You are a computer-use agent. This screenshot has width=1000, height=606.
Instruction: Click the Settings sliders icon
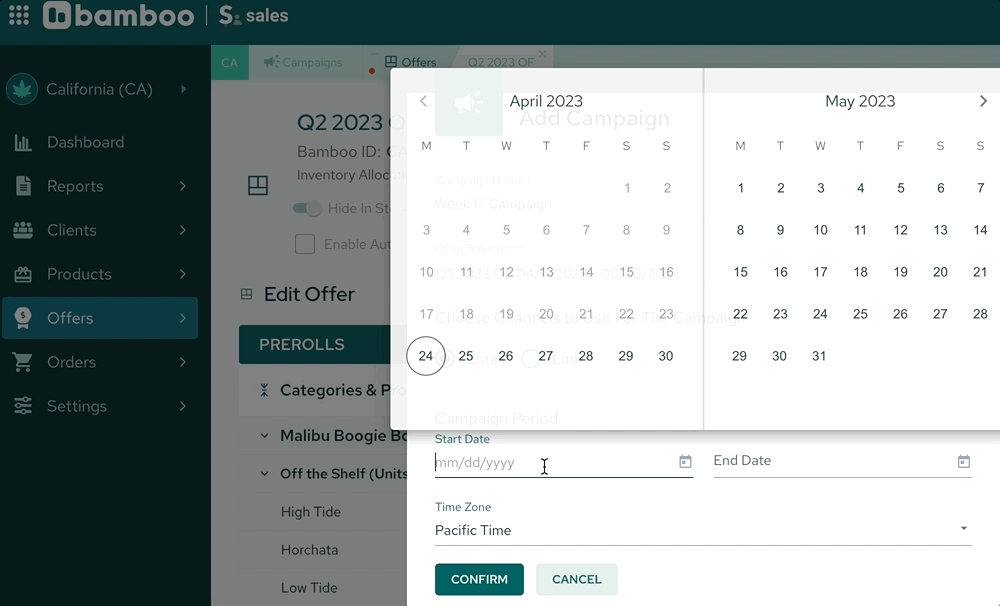23,406
